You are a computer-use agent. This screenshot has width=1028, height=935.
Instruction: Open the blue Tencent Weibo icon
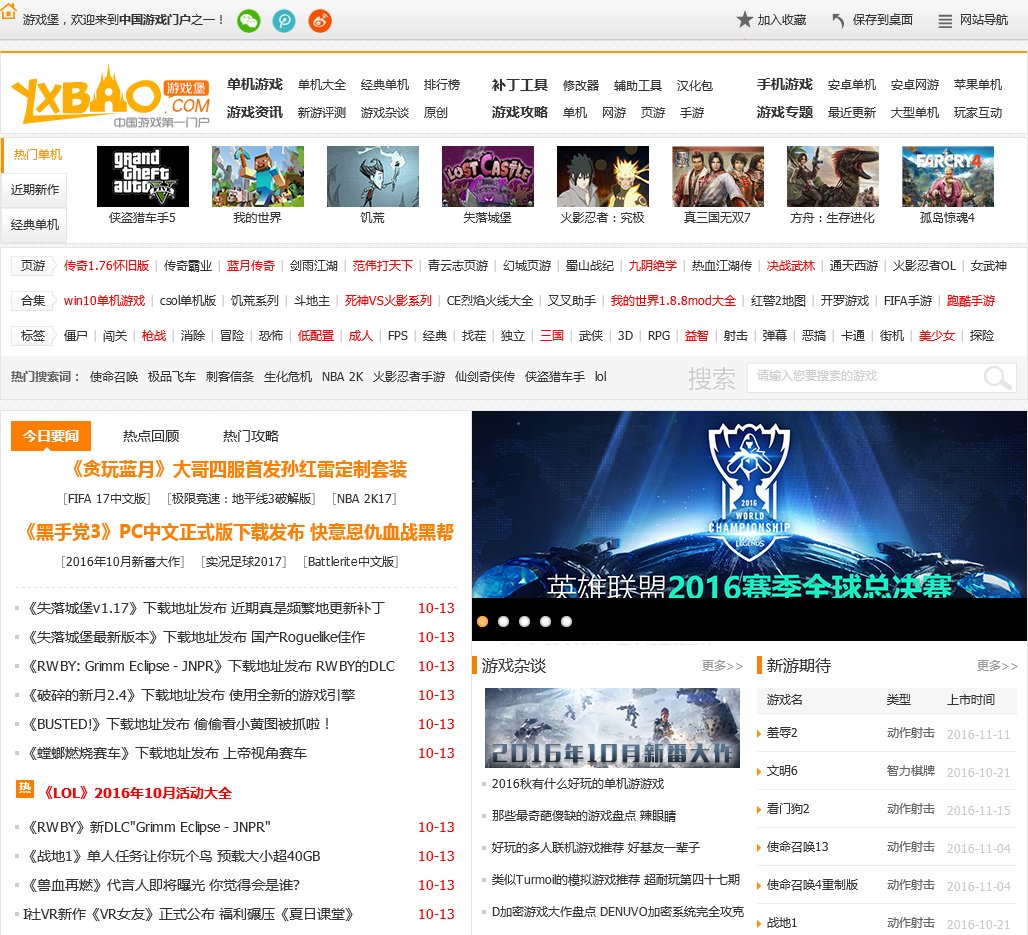(284, 21)
